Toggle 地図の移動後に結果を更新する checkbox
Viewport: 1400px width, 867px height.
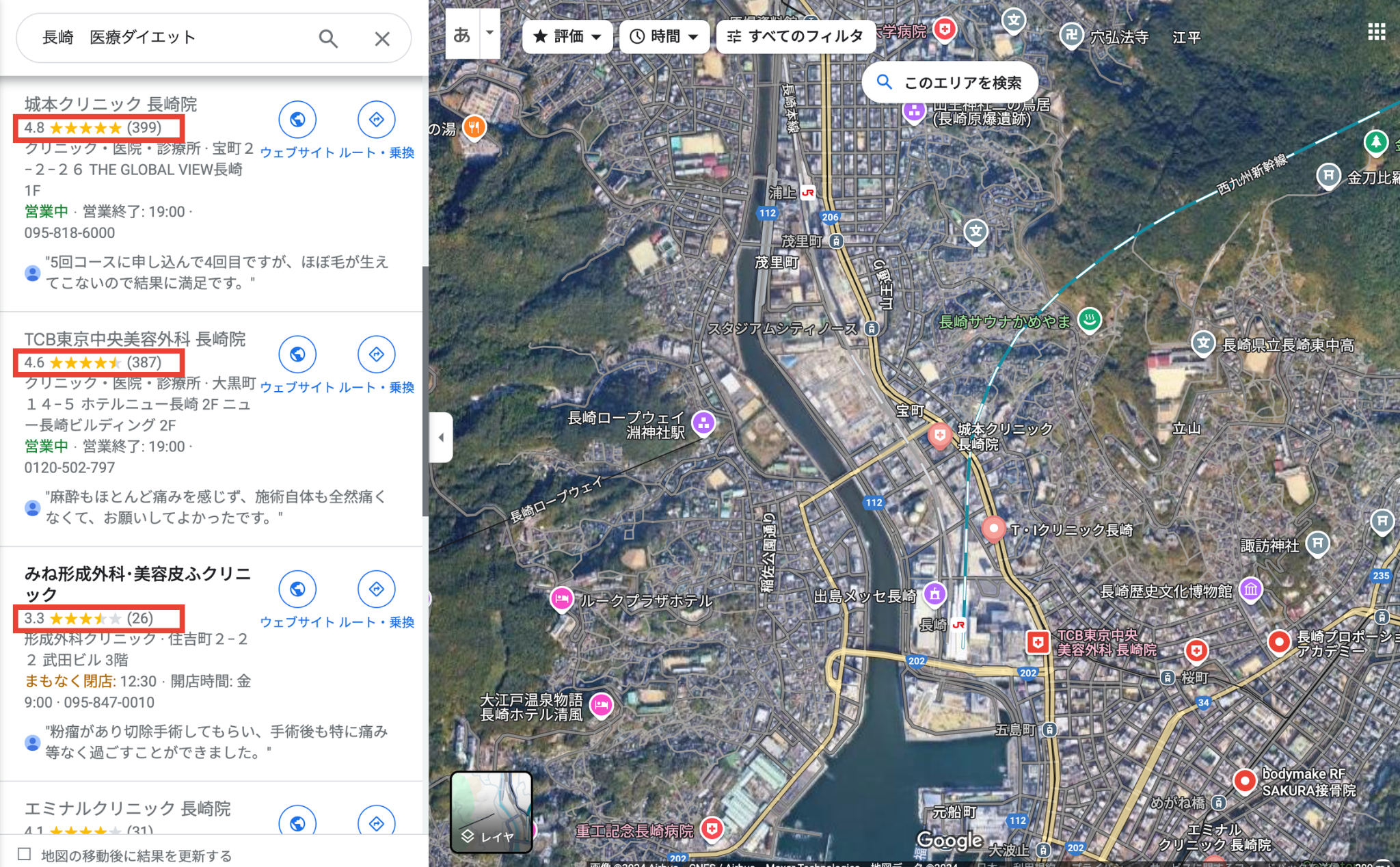[25, 854]
